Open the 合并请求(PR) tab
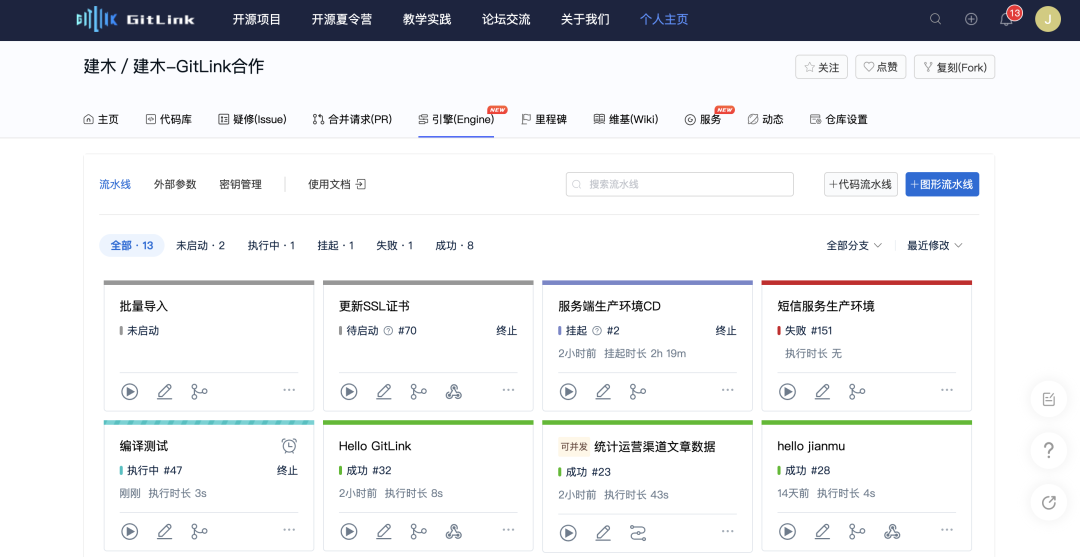 (x=352, y=119)
